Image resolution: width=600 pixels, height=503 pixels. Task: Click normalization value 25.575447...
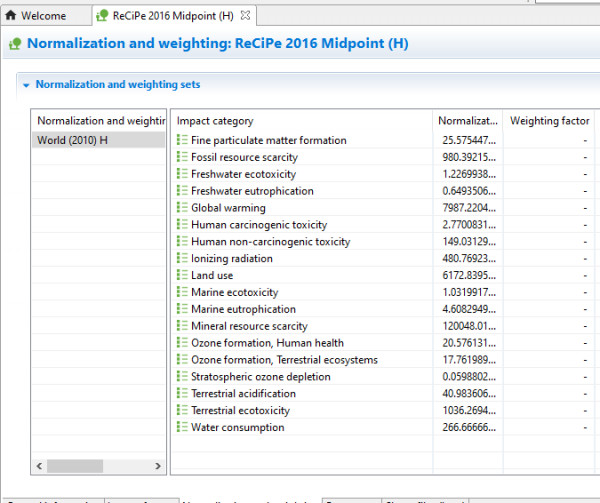point(469,140)
